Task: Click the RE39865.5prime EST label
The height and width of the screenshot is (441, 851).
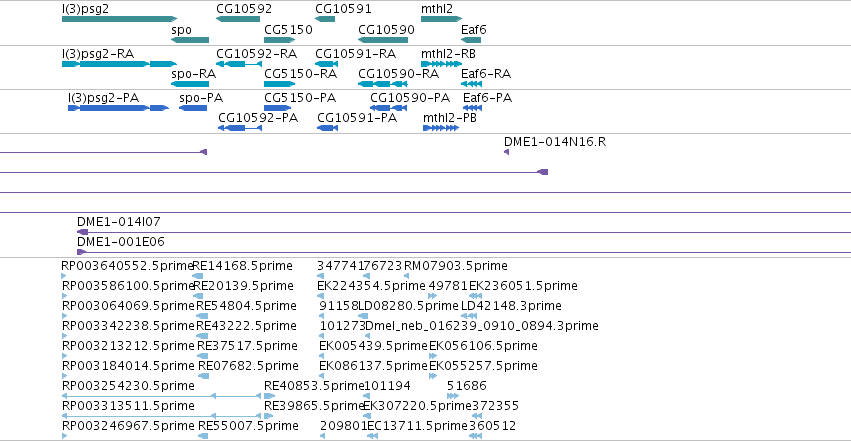Action: click(x=314, y=406)
